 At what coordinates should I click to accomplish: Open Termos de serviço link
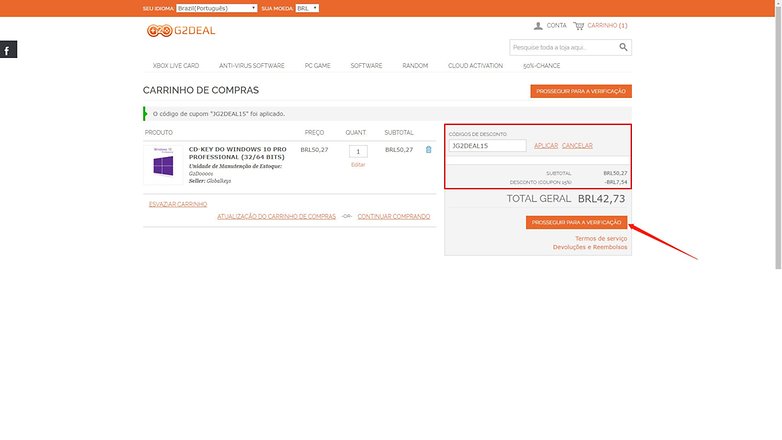(x=601, y=238)
